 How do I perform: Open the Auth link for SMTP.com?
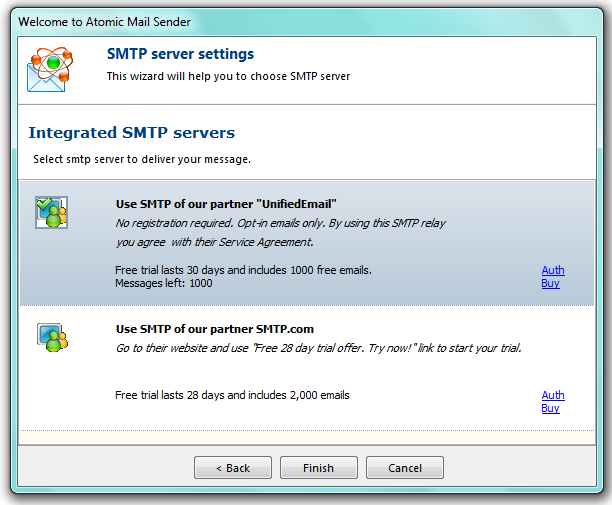point(552,395)
